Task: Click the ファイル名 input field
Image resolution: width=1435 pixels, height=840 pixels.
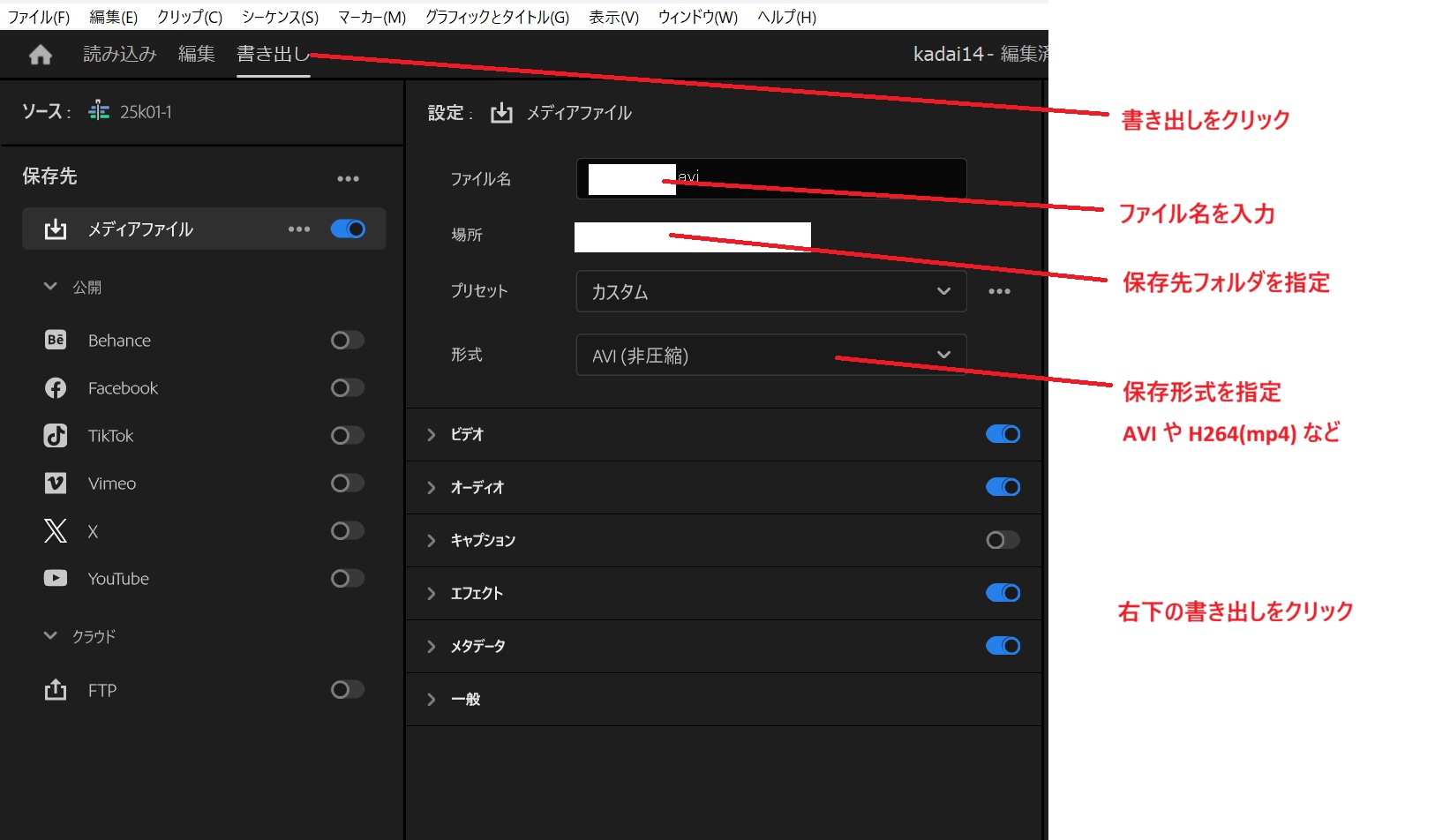Action: (x=821, y=179)
